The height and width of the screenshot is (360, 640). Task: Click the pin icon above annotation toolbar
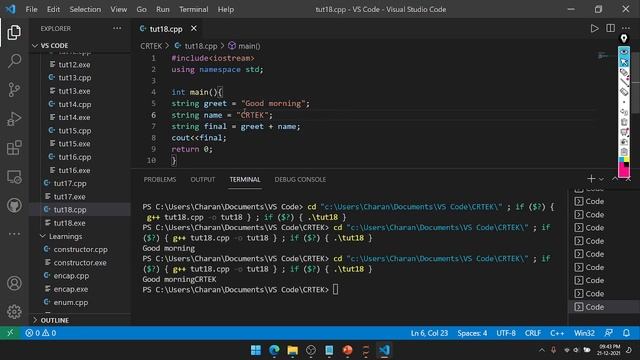tap(624, 38)
